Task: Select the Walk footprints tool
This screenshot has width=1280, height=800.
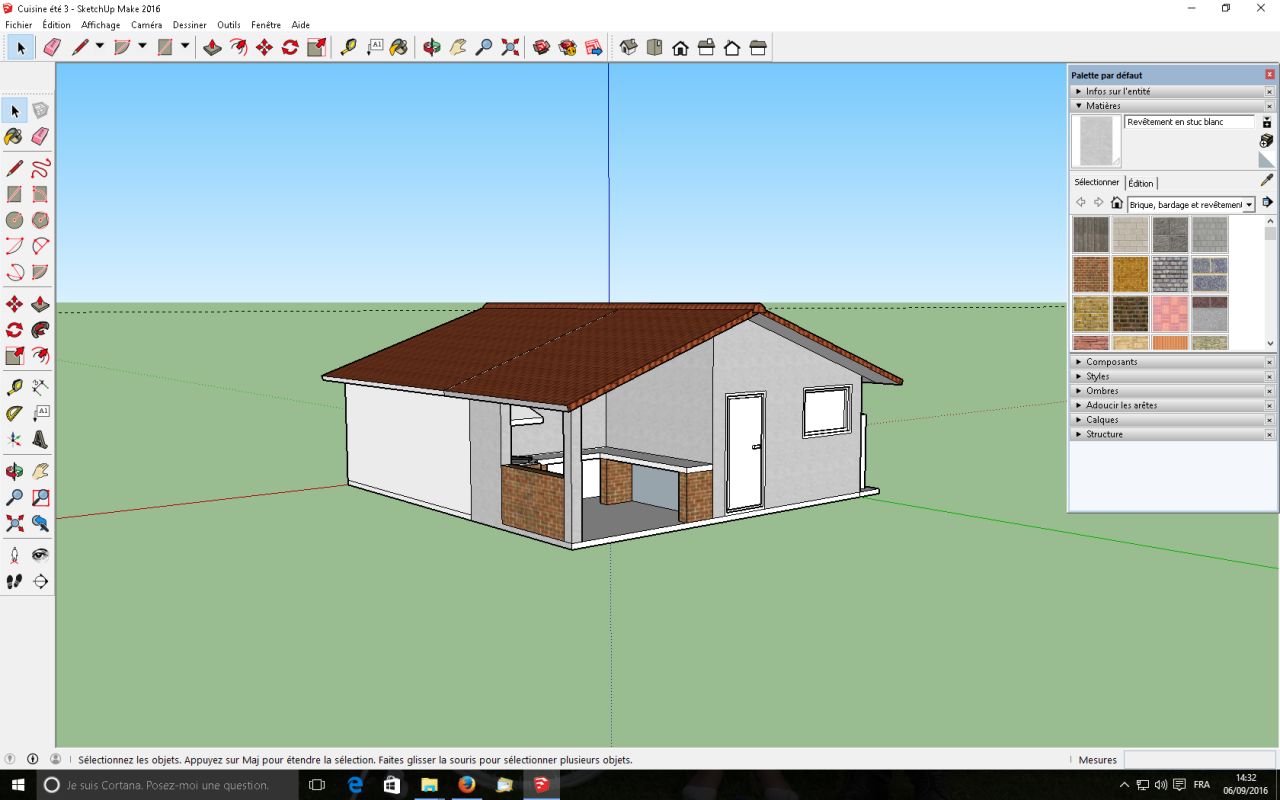Action: [14, 581]
